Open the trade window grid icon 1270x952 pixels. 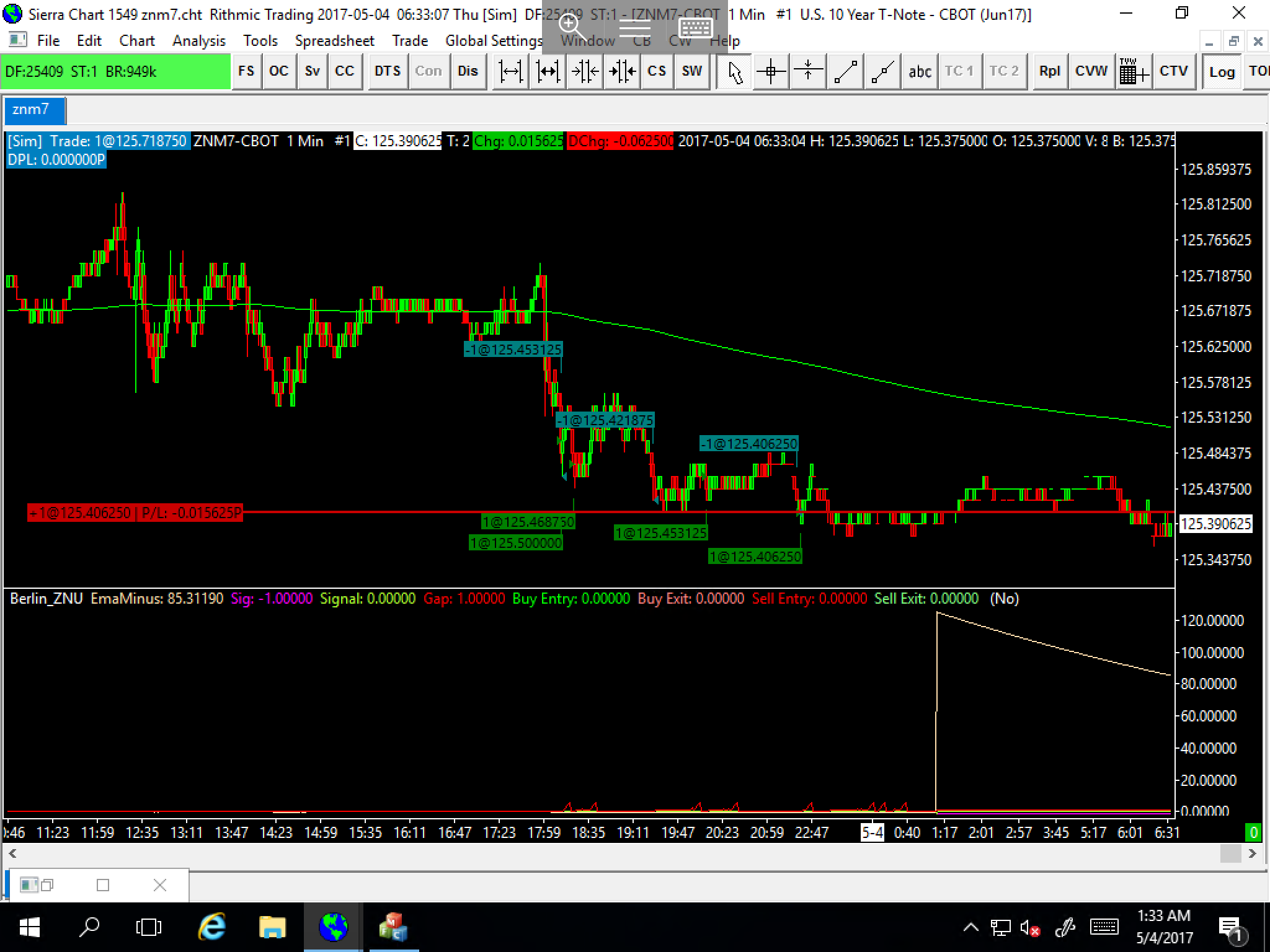(x=1134, y=72)
